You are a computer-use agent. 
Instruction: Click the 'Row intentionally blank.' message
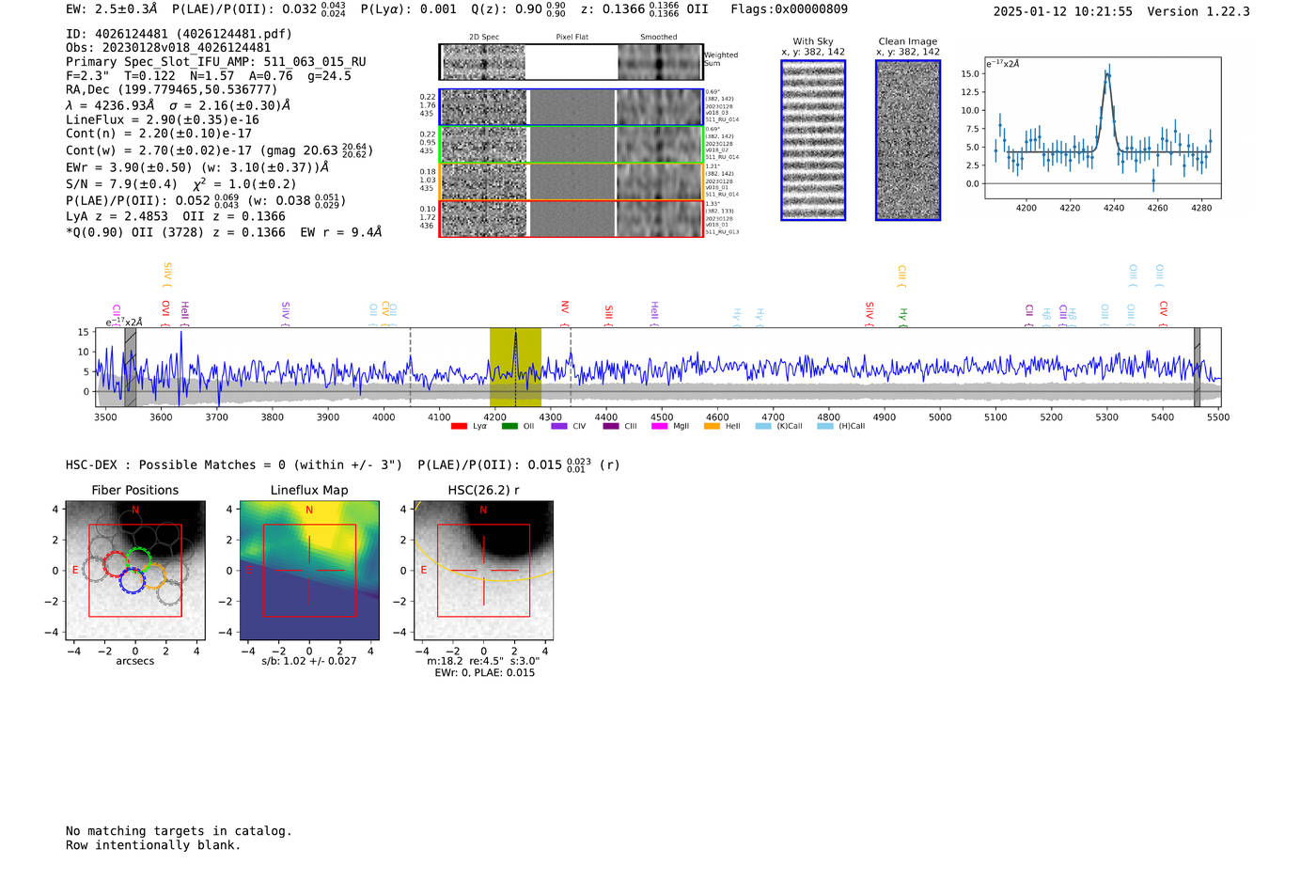click(x=153, y=845)
